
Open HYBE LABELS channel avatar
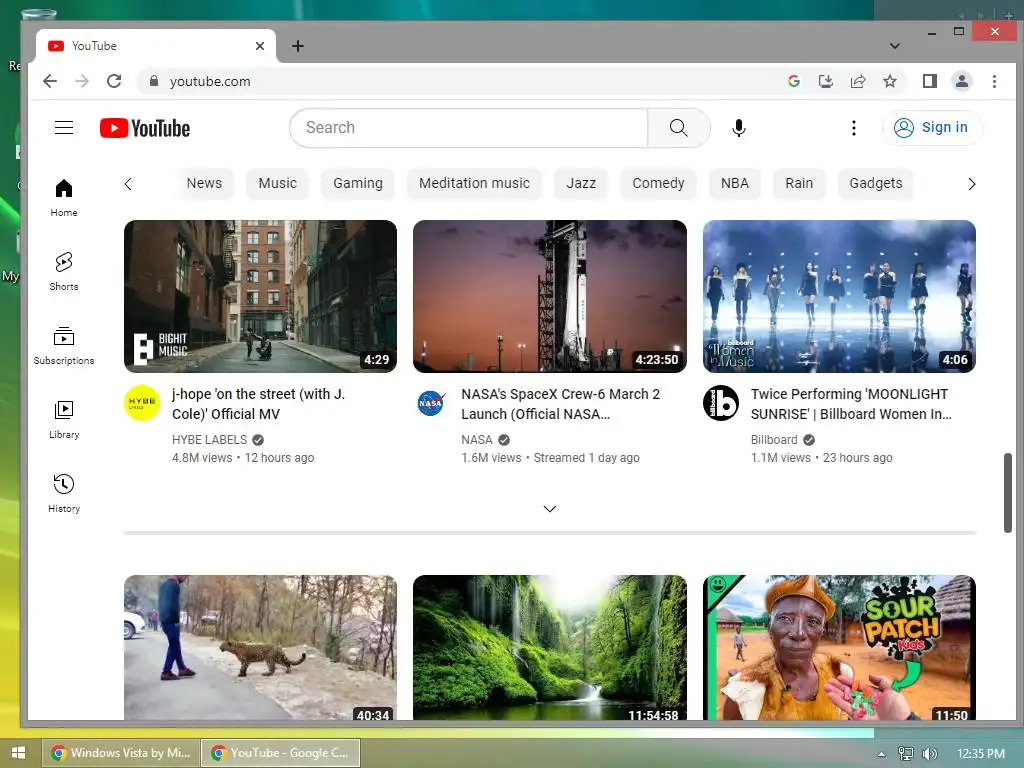tap(142, 402)
